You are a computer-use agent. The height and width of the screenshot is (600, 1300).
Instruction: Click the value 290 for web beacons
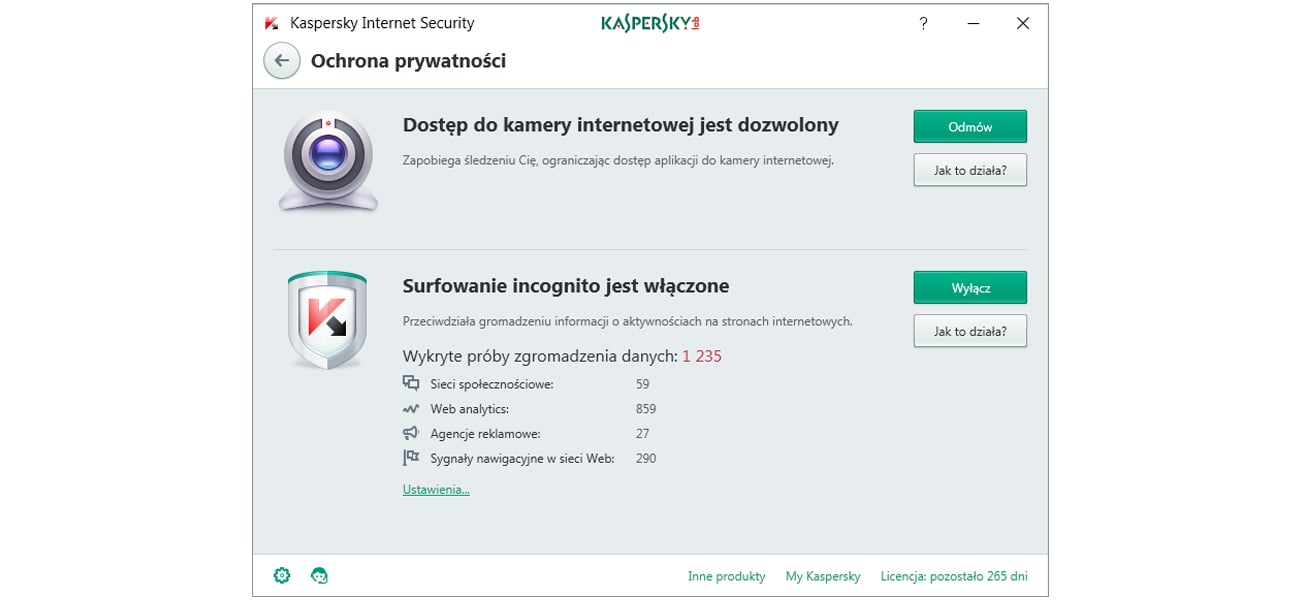click(646, 458)
